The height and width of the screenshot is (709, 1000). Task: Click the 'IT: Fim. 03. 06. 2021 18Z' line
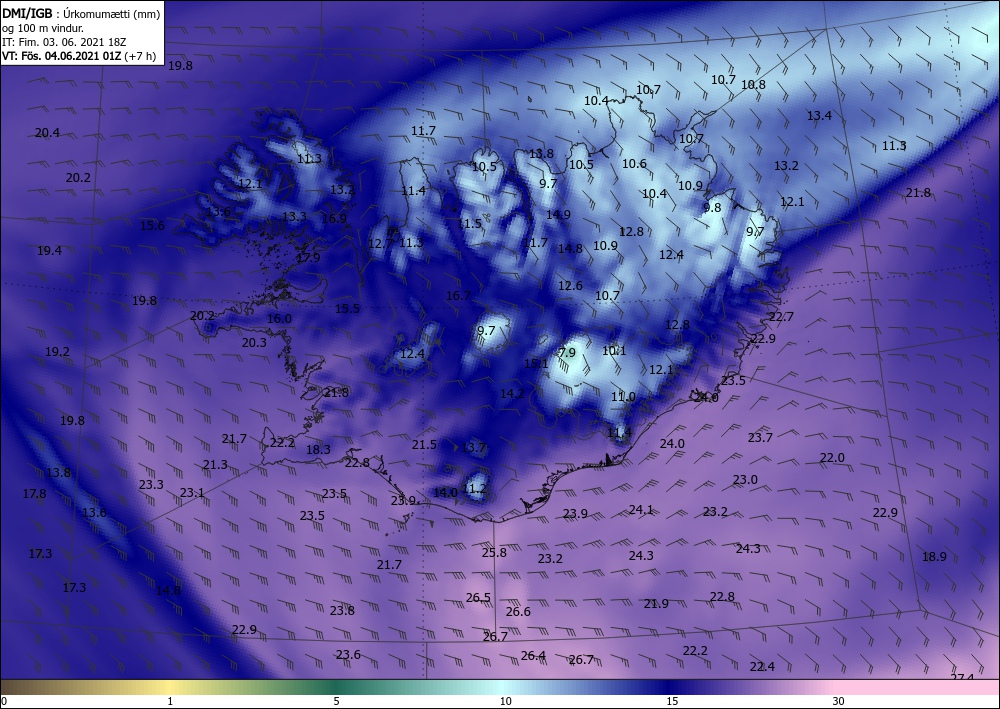click(x=64, y=42)
